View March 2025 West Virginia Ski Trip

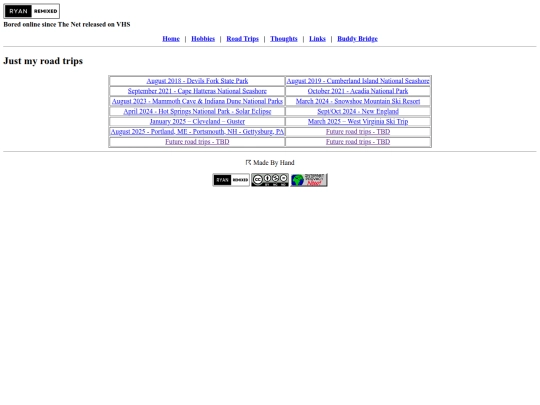click(358, 122)
